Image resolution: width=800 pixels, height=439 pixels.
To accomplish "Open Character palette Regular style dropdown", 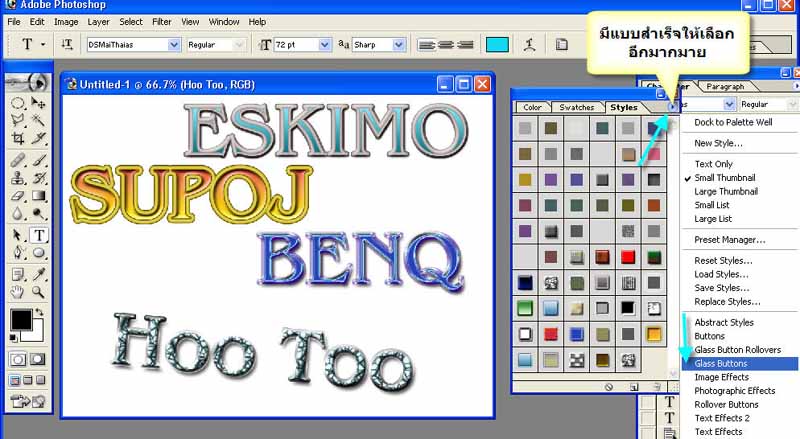I will pyautogui.click(x=792, y=104).
